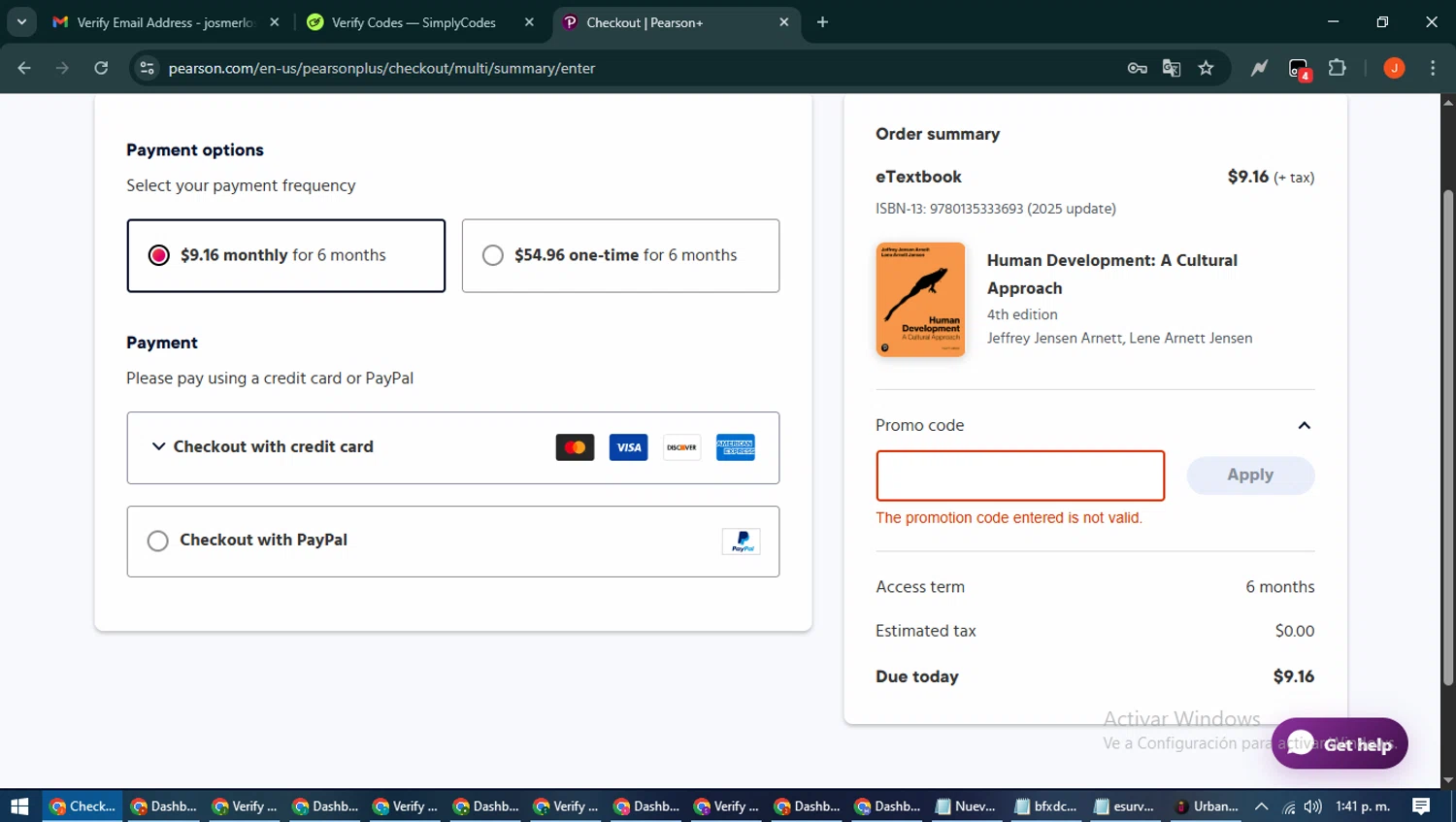Open the Nuev... Notepad taskbar item
This screenshot has height=822, width=1456.
966,806
